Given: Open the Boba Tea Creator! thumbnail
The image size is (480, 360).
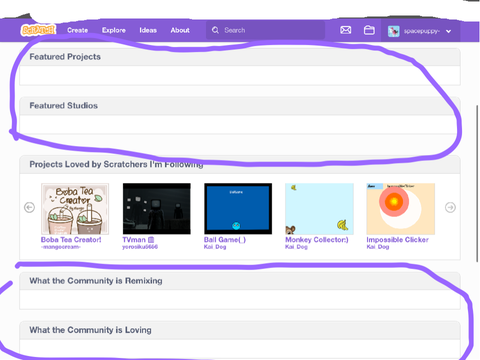Looking at the screenshot, I should click(75, 209).
